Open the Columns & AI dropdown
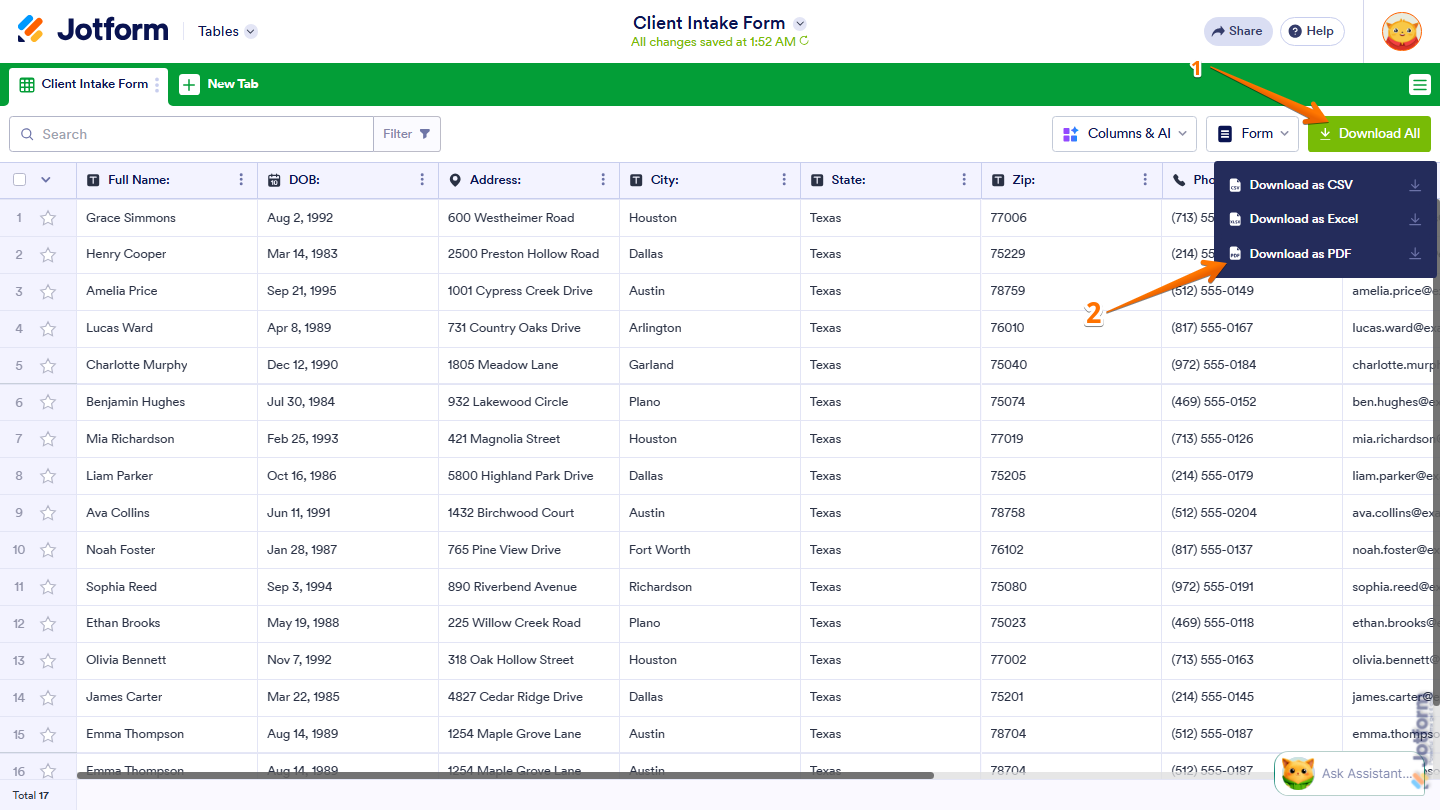Image resolution: width=1440 pixels, height=810 pixels. [x=1125, y=134]
